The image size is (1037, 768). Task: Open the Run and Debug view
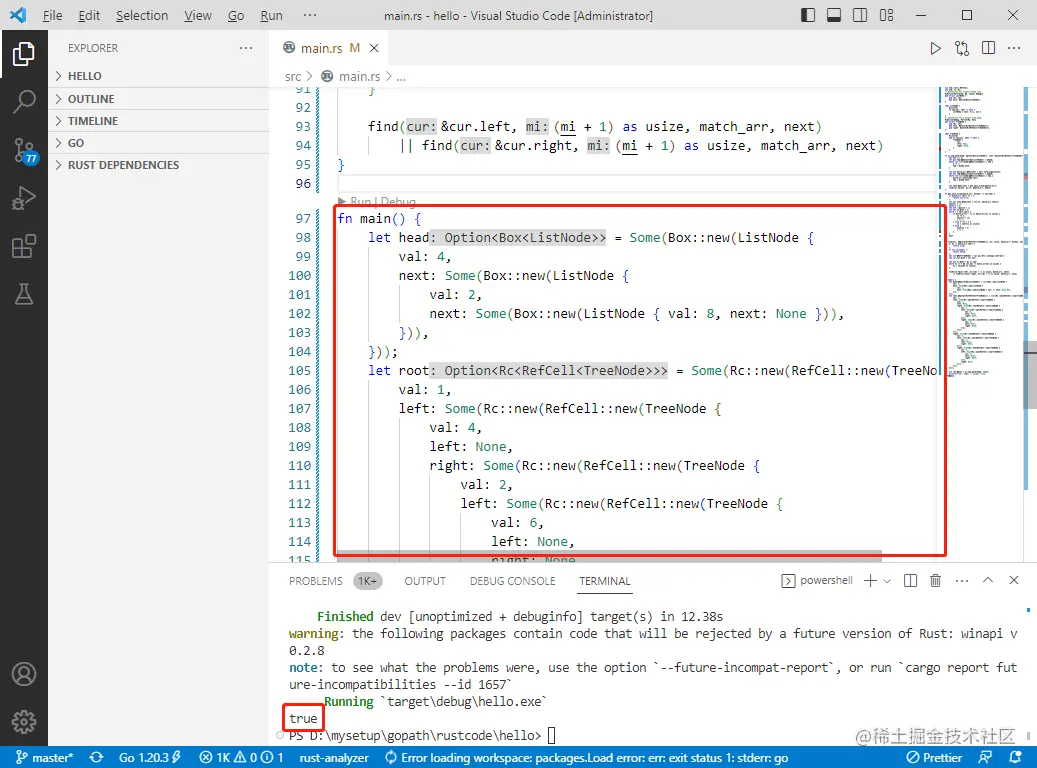(24, 198)
